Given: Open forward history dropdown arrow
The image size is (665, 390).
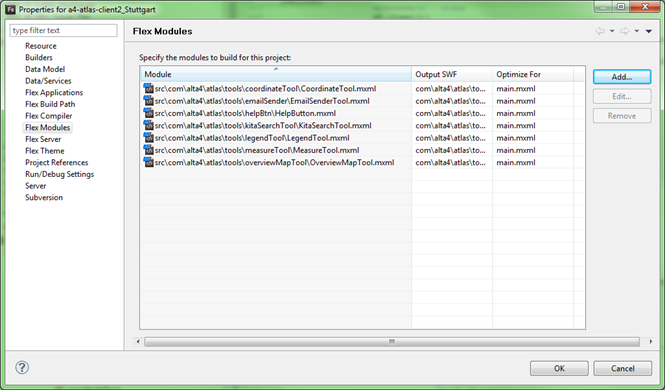Looking at the screenshot, I should tap(637, 31).
